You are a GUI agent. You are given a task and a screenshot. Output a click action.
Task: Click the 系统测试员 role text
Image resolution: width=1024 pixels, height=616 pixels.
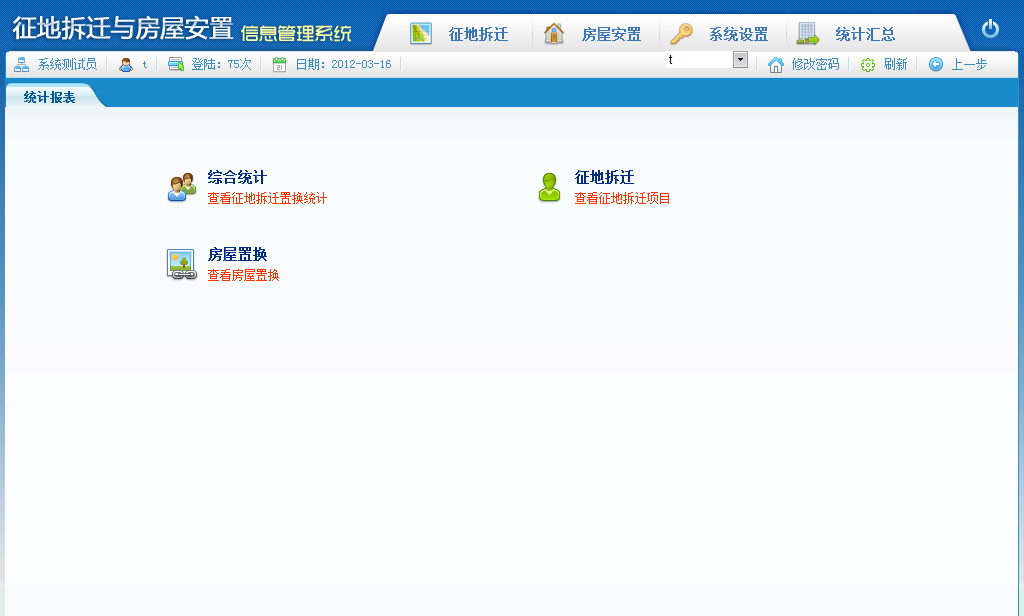click(x=67, y=64)
